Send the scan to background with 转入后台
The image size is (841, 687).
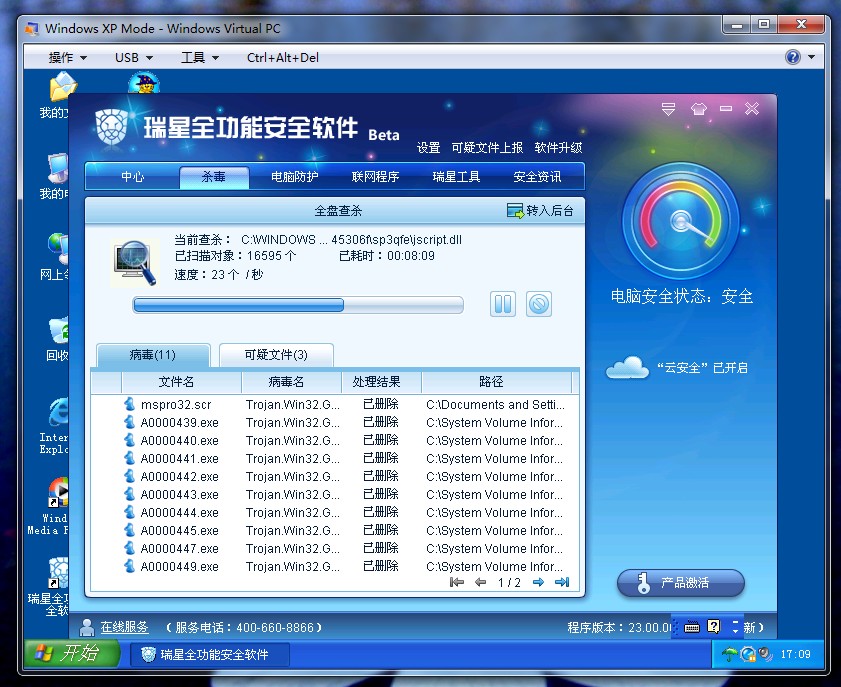(x=540, y=211)
